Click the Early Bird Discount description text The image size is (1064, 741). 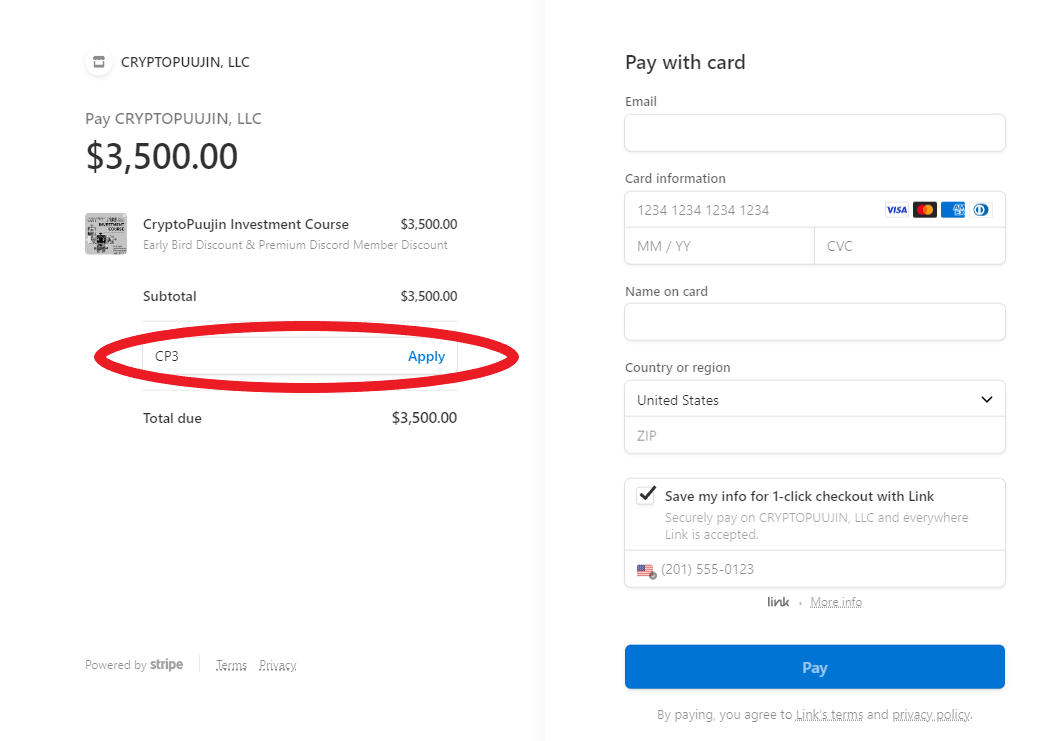click(295, 245)
